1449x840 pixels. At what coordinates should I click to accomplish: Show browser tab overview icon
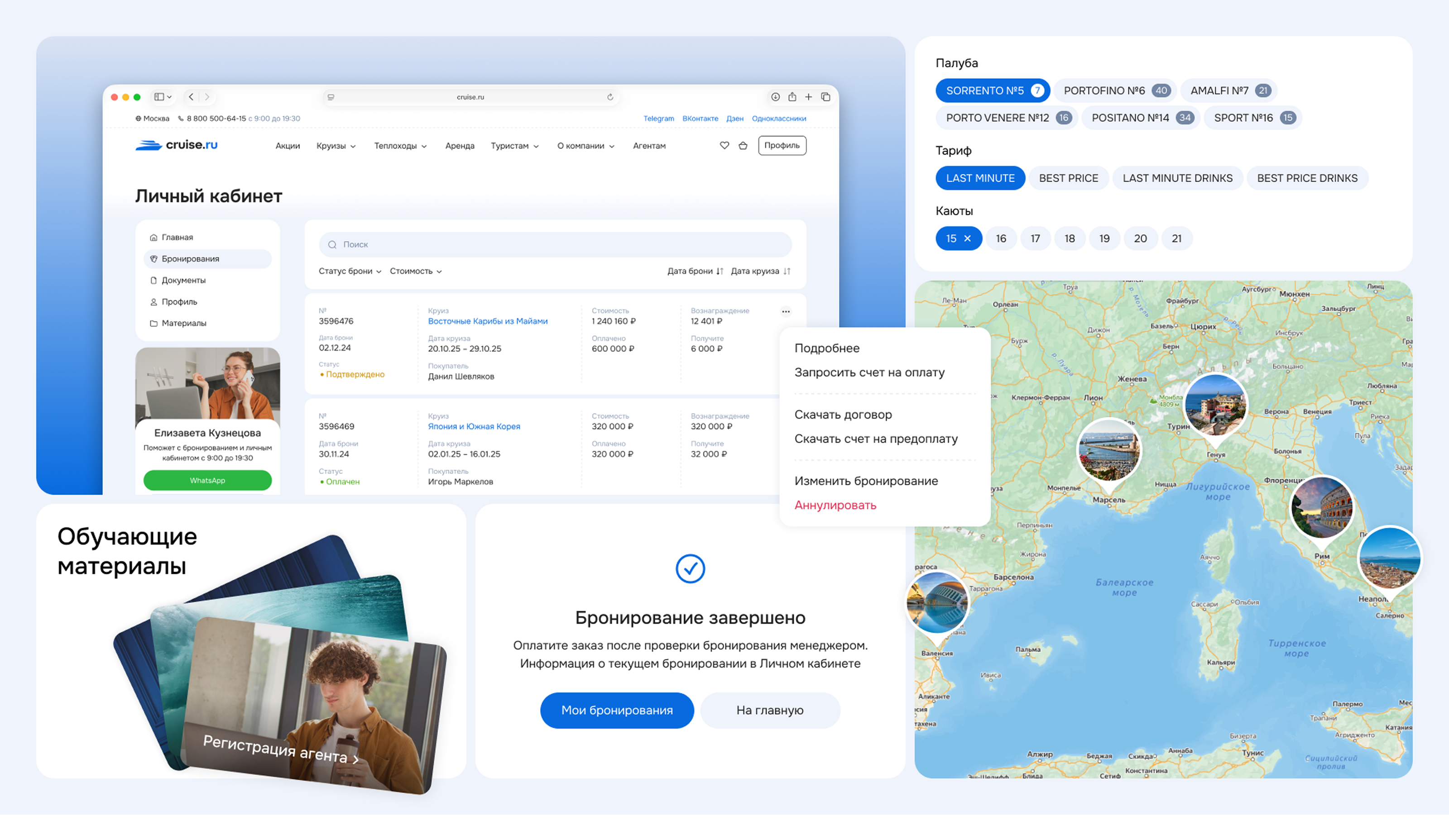825,97
